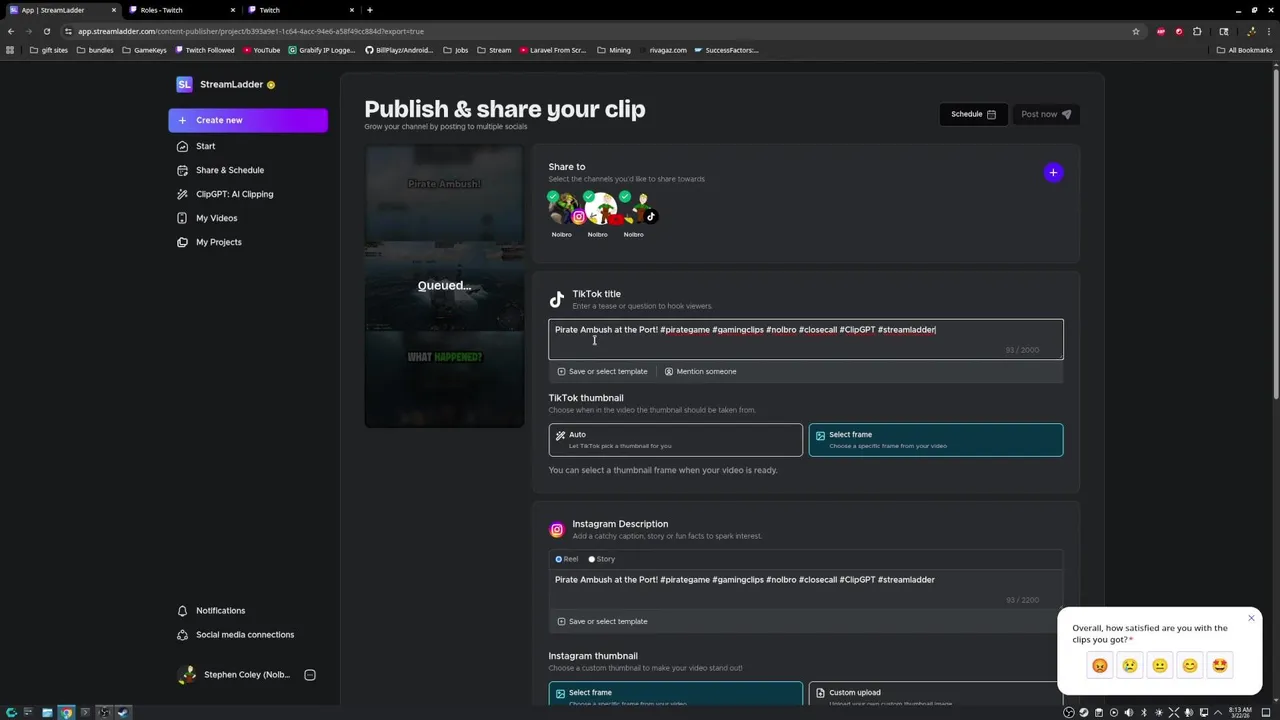
Task: Click the Steam icon in system tray
Action: pyautogui.click(x=1084, y=712)
